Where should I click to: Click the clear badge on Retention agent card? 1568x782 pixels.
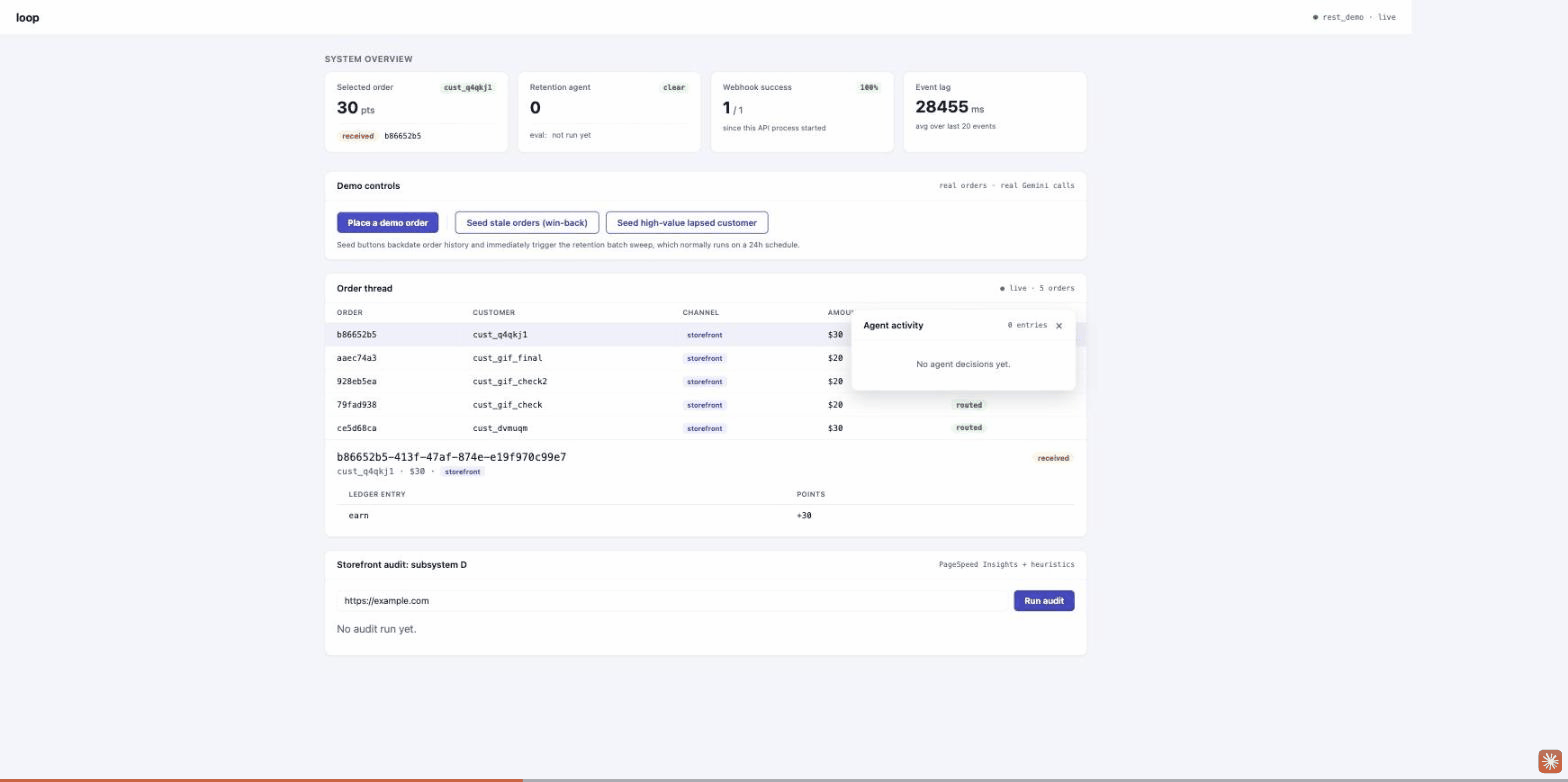(674, 88)
